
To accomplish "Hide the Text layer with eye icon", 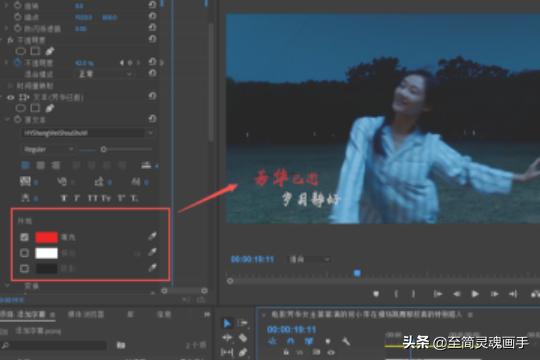I will click(11, 97).
